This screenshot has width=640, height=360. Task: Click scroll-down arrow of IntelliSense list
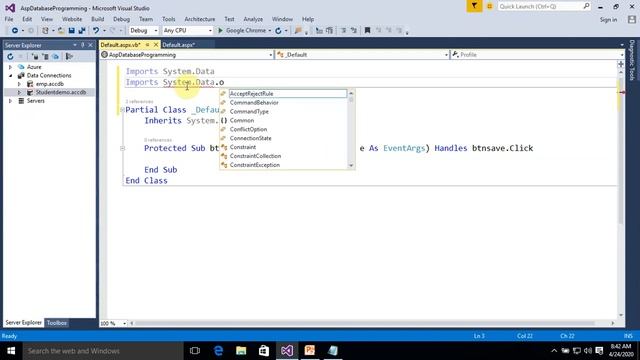351,165
